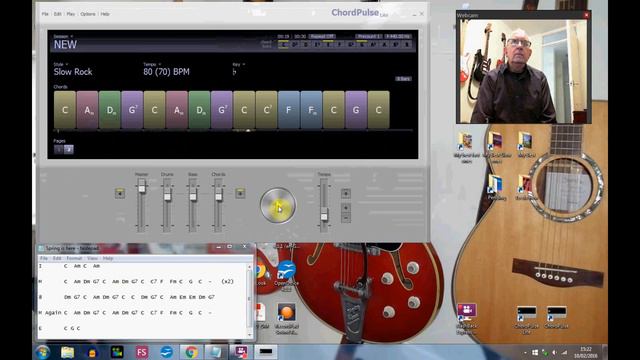Toggle the lit button right of Chords slider
Image resolution: width=640 pixels, height=360 pixels.
[240, 193]
